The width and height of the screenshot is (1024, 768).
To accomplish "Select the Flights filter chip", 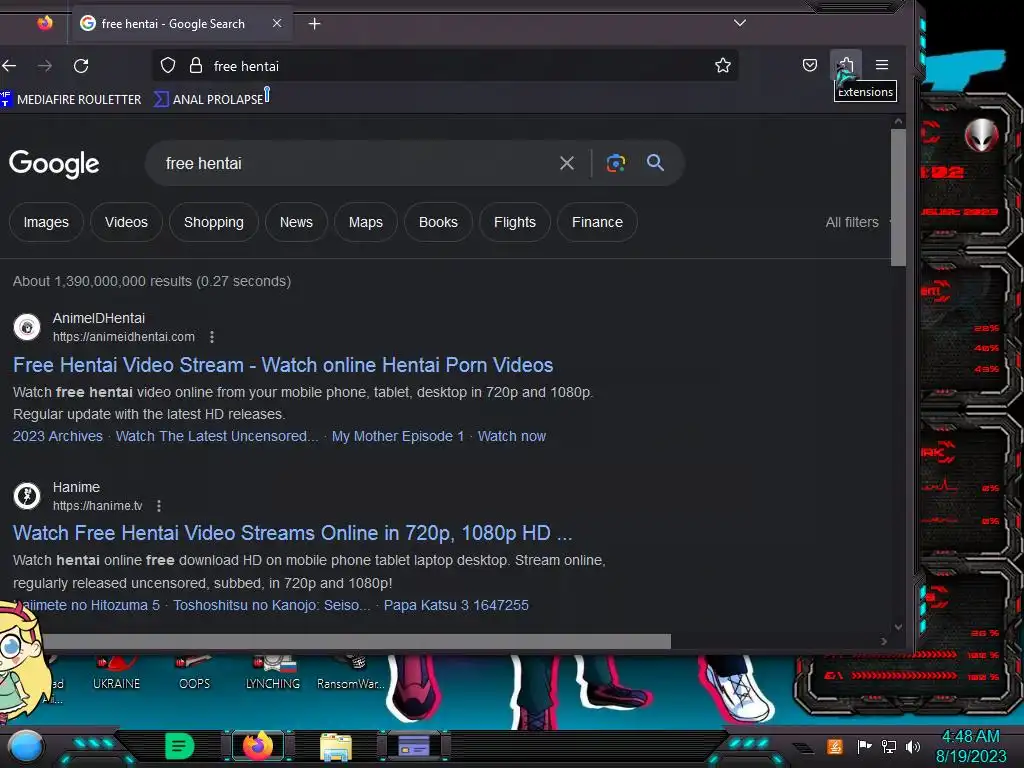I will point(515,222).
